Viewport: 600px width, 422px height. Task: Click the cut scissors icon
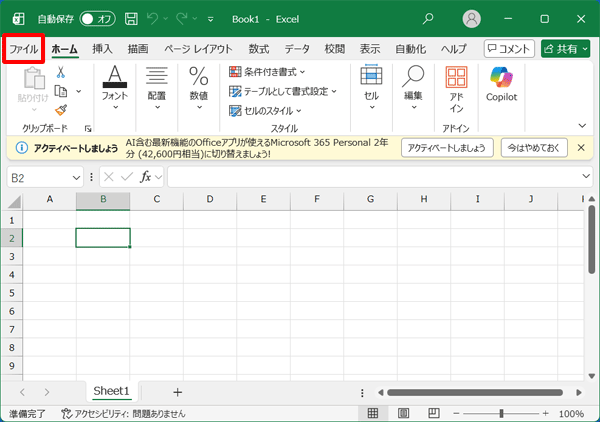tap(61, 72)
